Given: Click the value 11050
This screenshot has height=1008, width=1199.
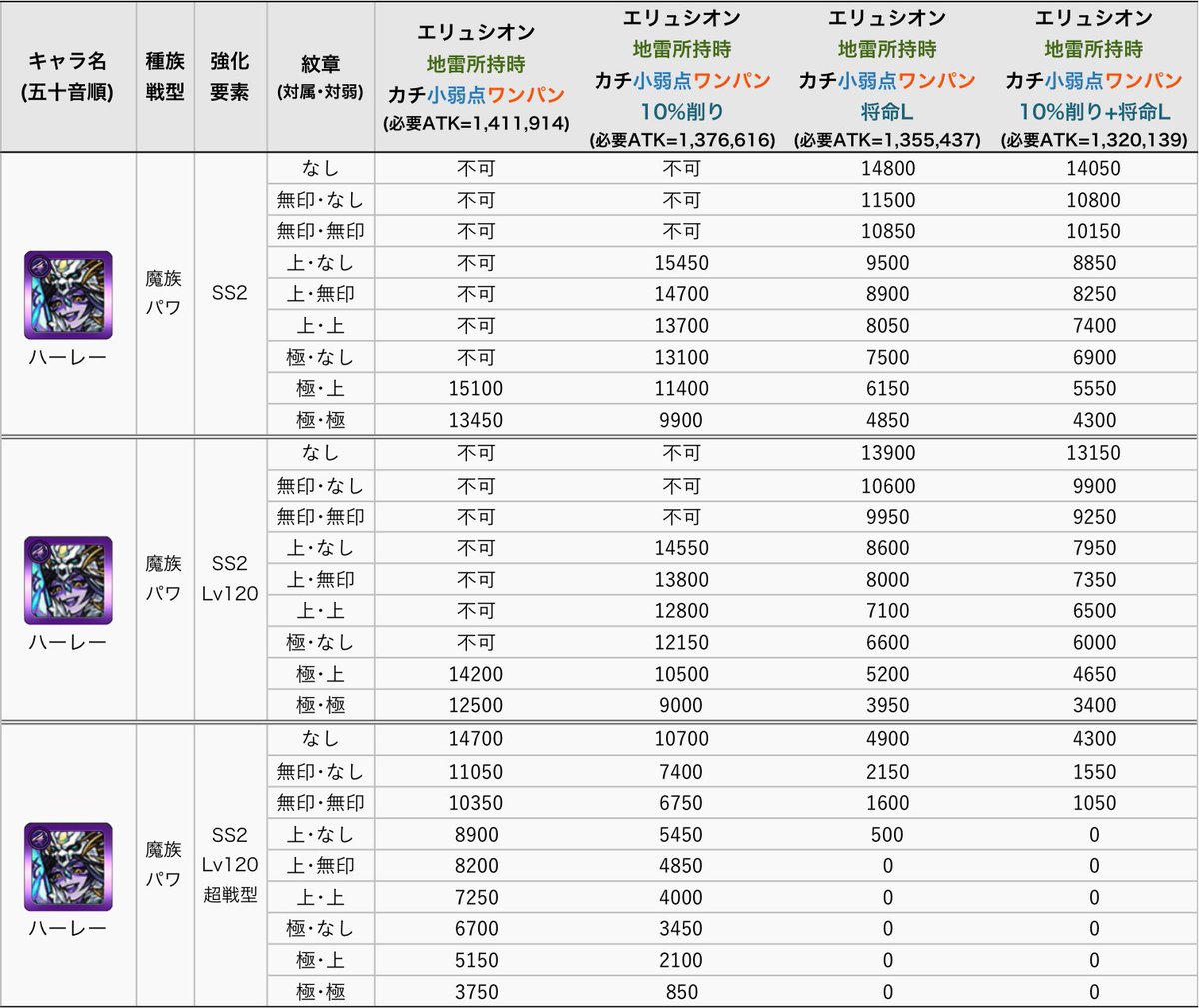Looking at the screenshot, I should pos(476,772).
